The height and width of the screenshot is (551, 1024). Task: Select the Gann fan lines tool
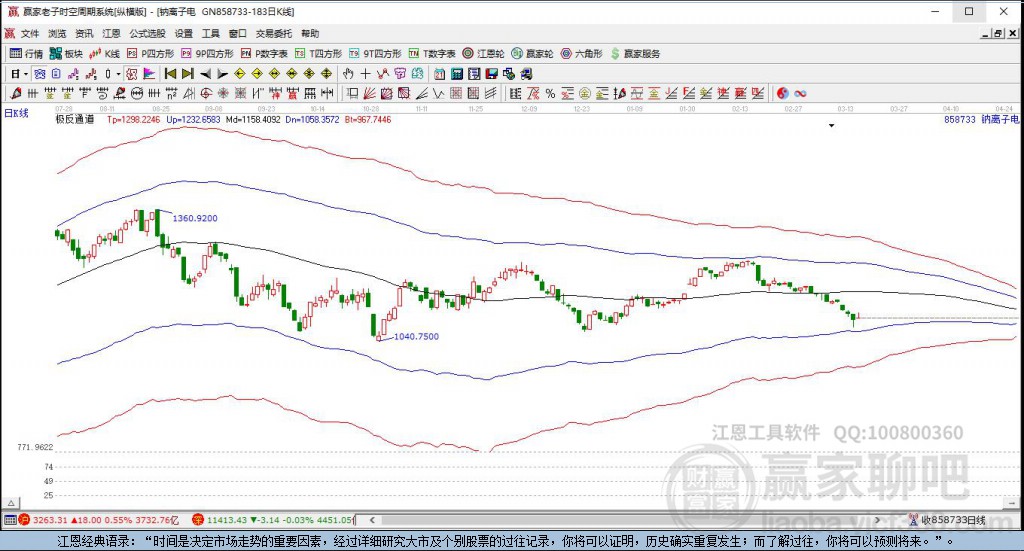coord(369,93)
